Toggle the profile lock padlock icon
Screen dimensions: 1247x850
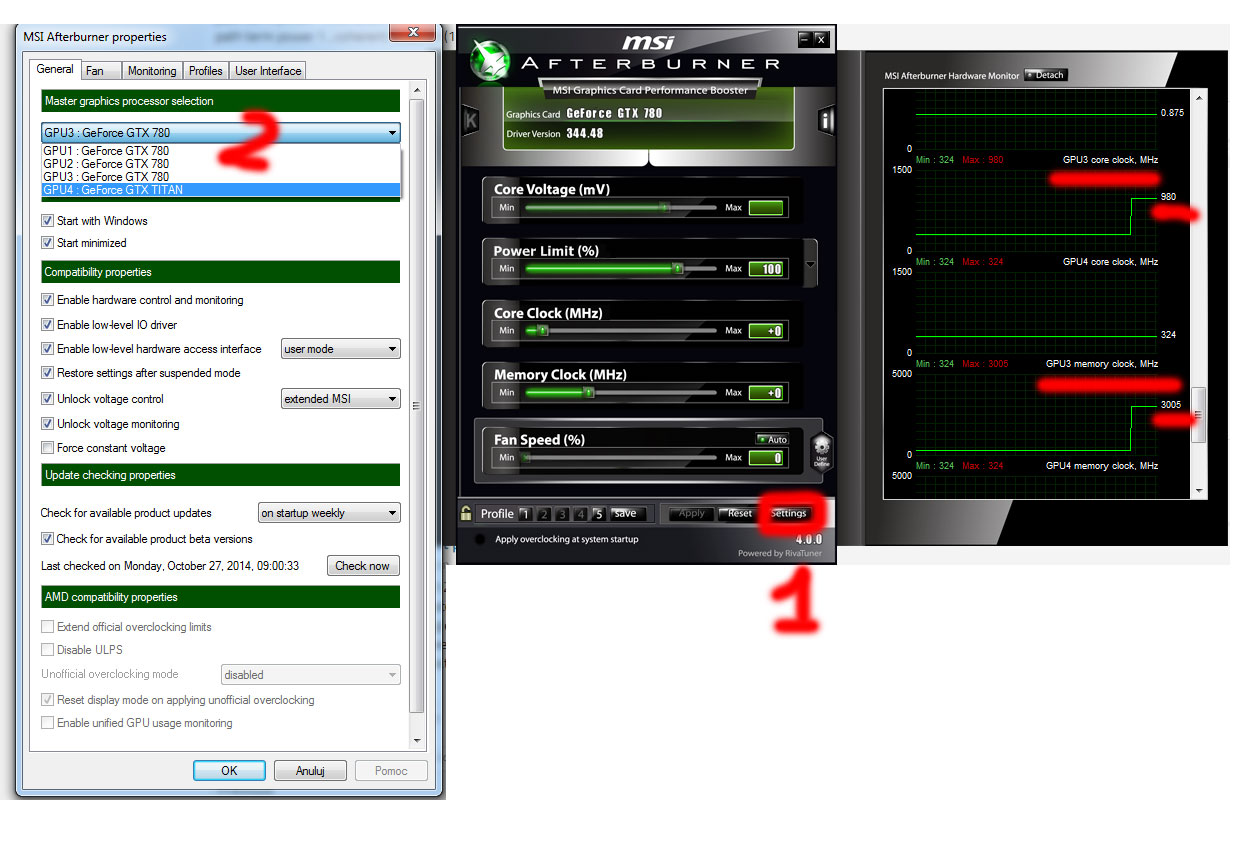click(x=466, y=514)
